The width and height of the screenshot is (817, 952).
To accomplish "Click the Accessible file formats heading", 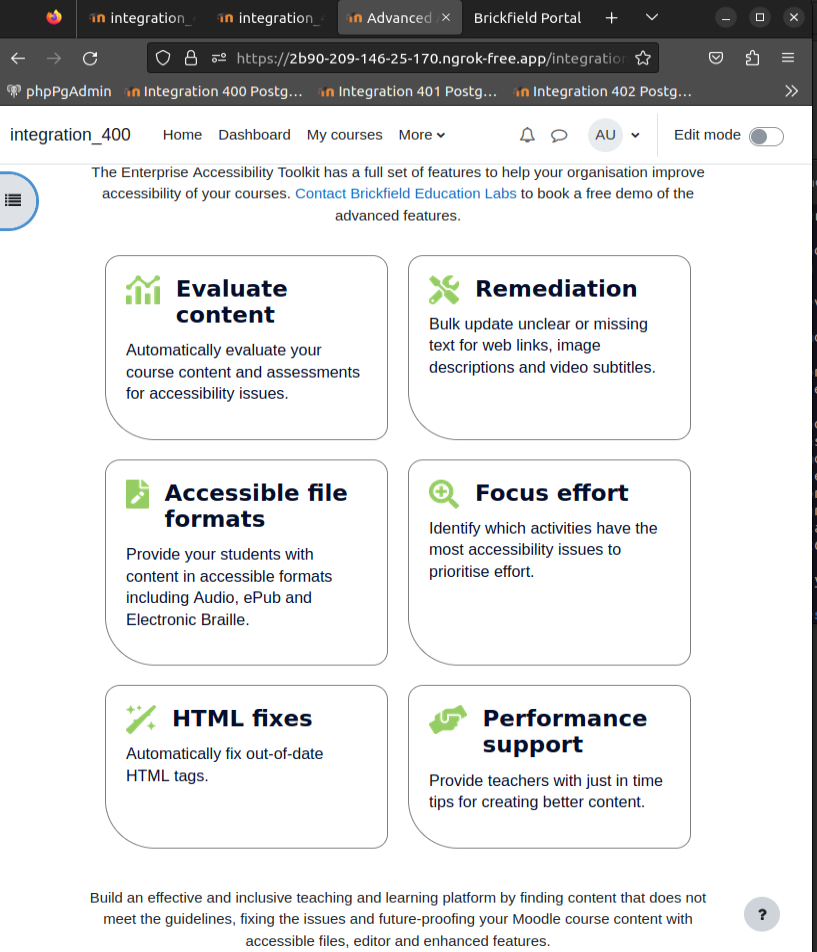I will click(256, 506).
